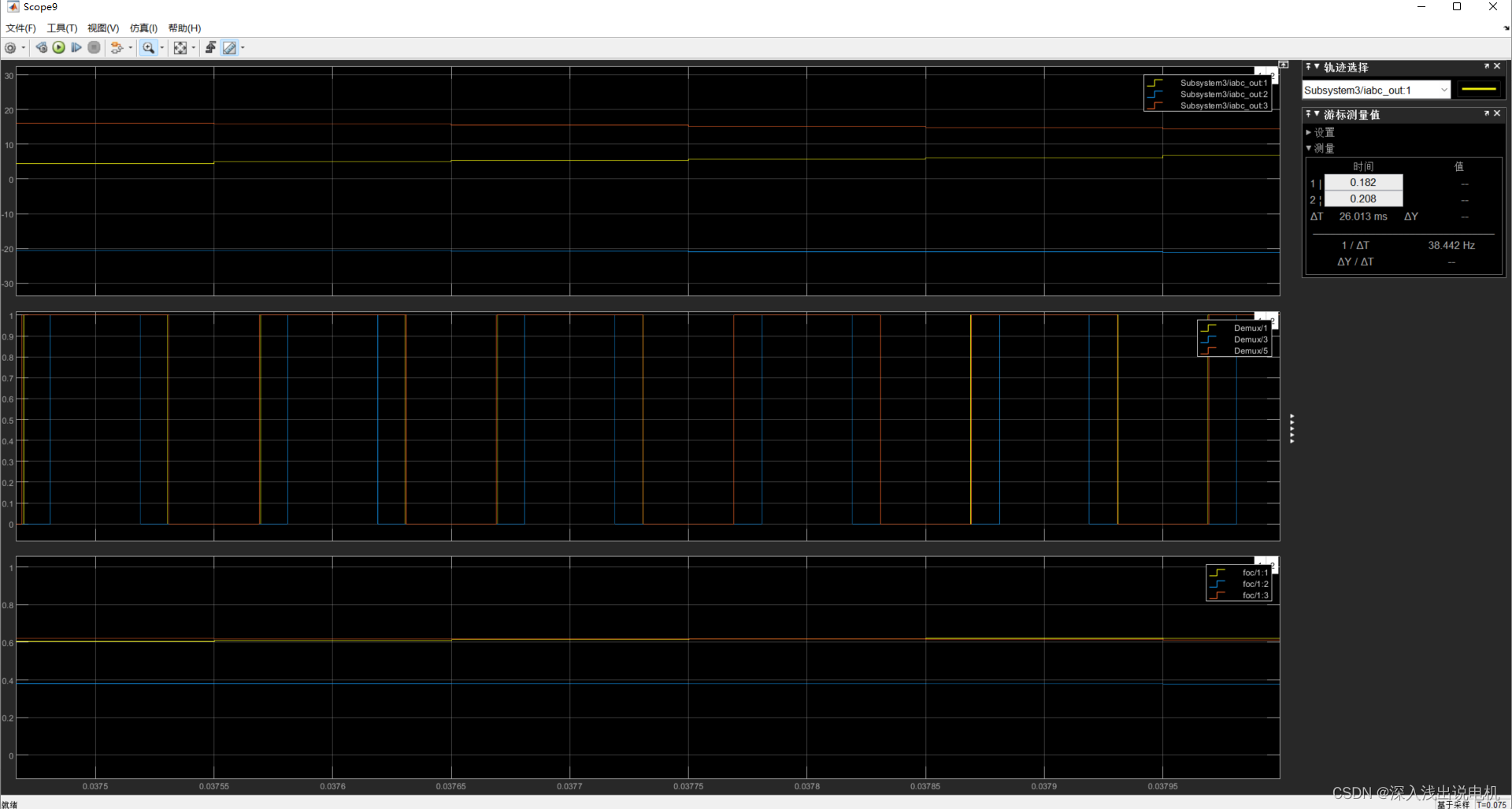
Task: Toggle the zoom magnifier tool
Action: pos(148,48)
